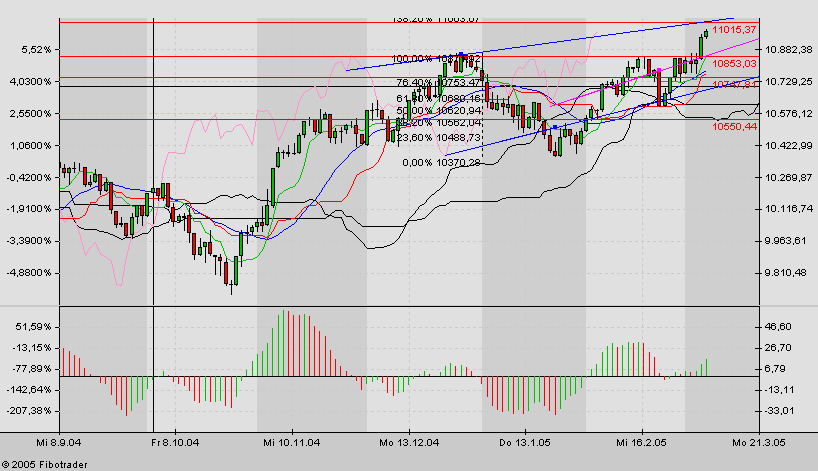
Task: Click the Mo 21.3.05 date label
Action: point(756,439)
